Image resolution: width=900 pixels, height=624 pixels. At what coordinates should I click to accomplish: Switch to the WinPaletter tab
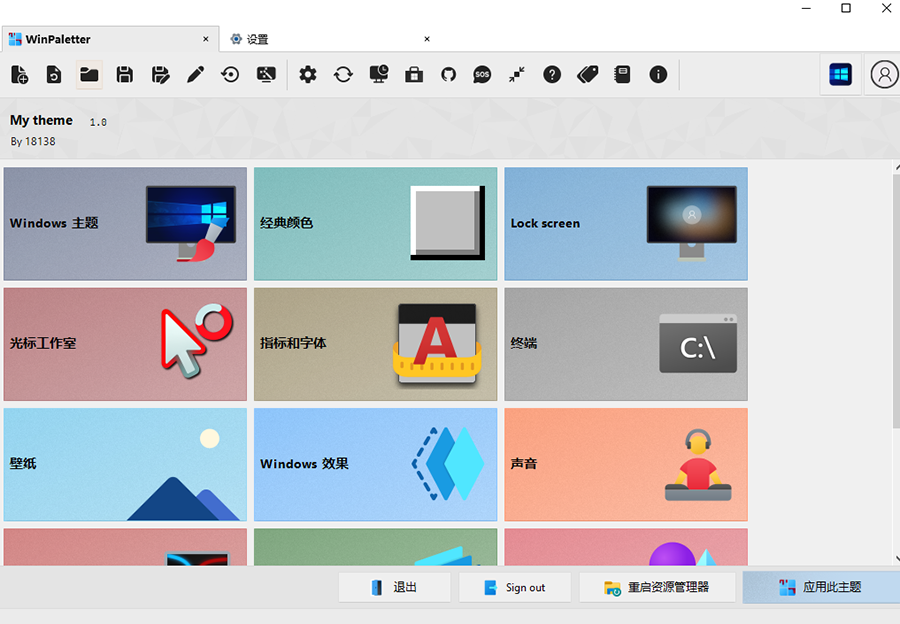pyautogui.click(x=110, y=39)
